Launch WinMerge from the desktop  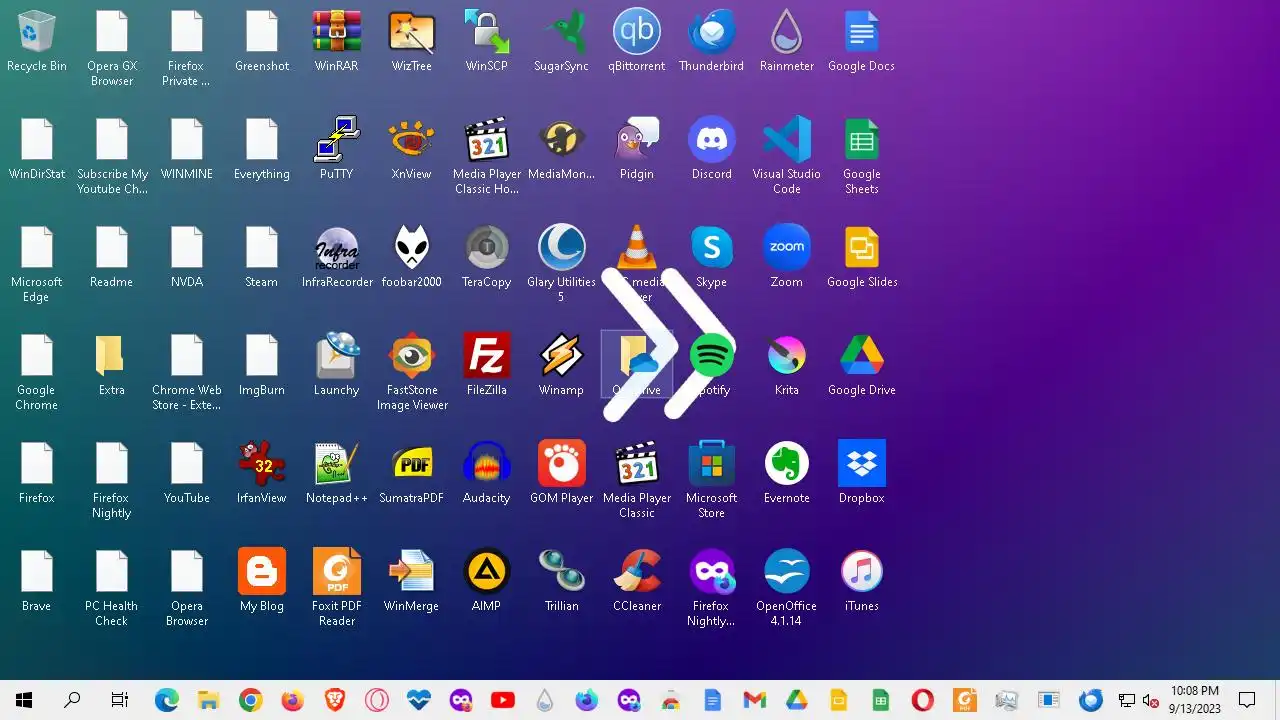point(411,581)
